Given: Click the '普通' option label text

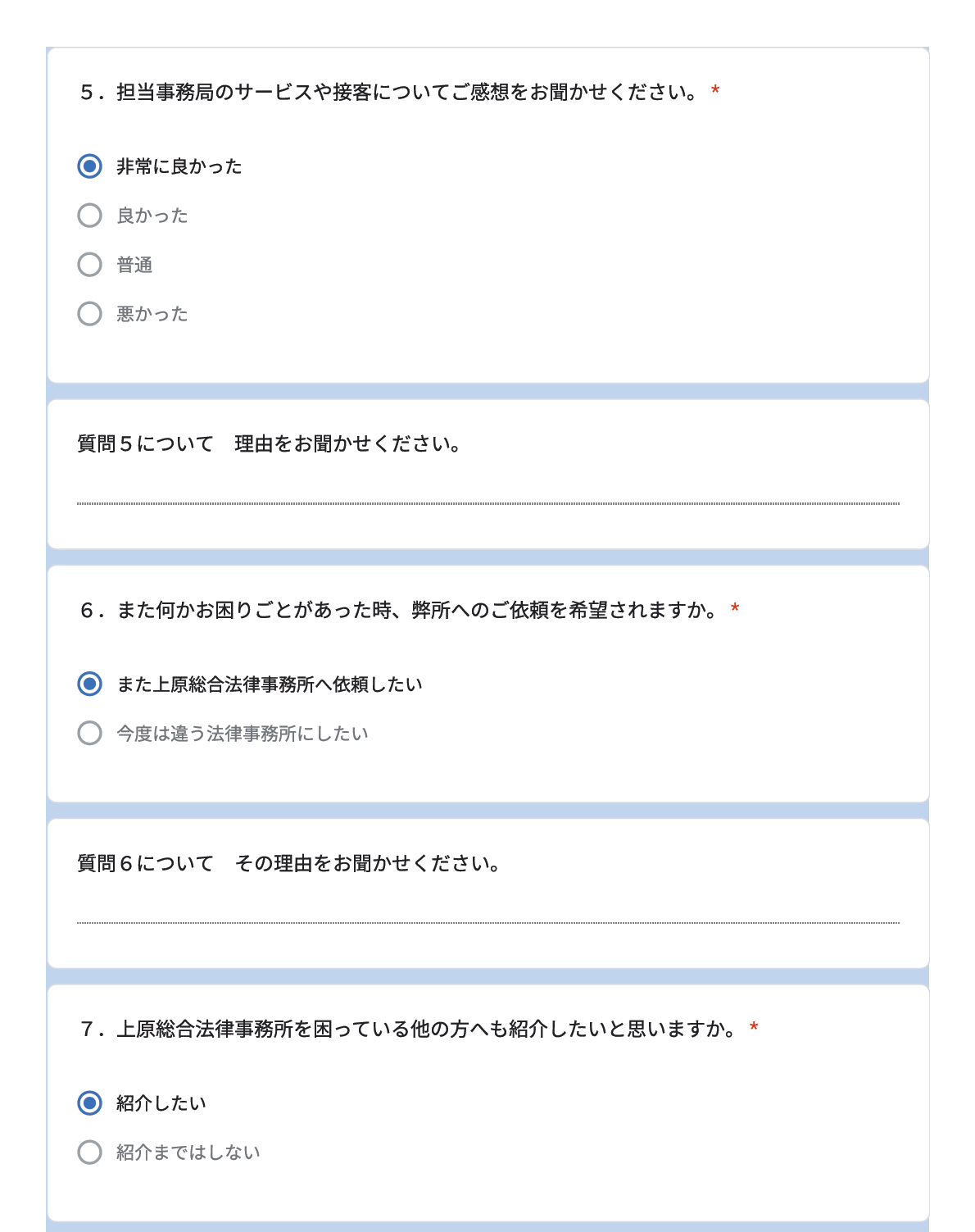Looking at the screenshot, I should [134, 265].
